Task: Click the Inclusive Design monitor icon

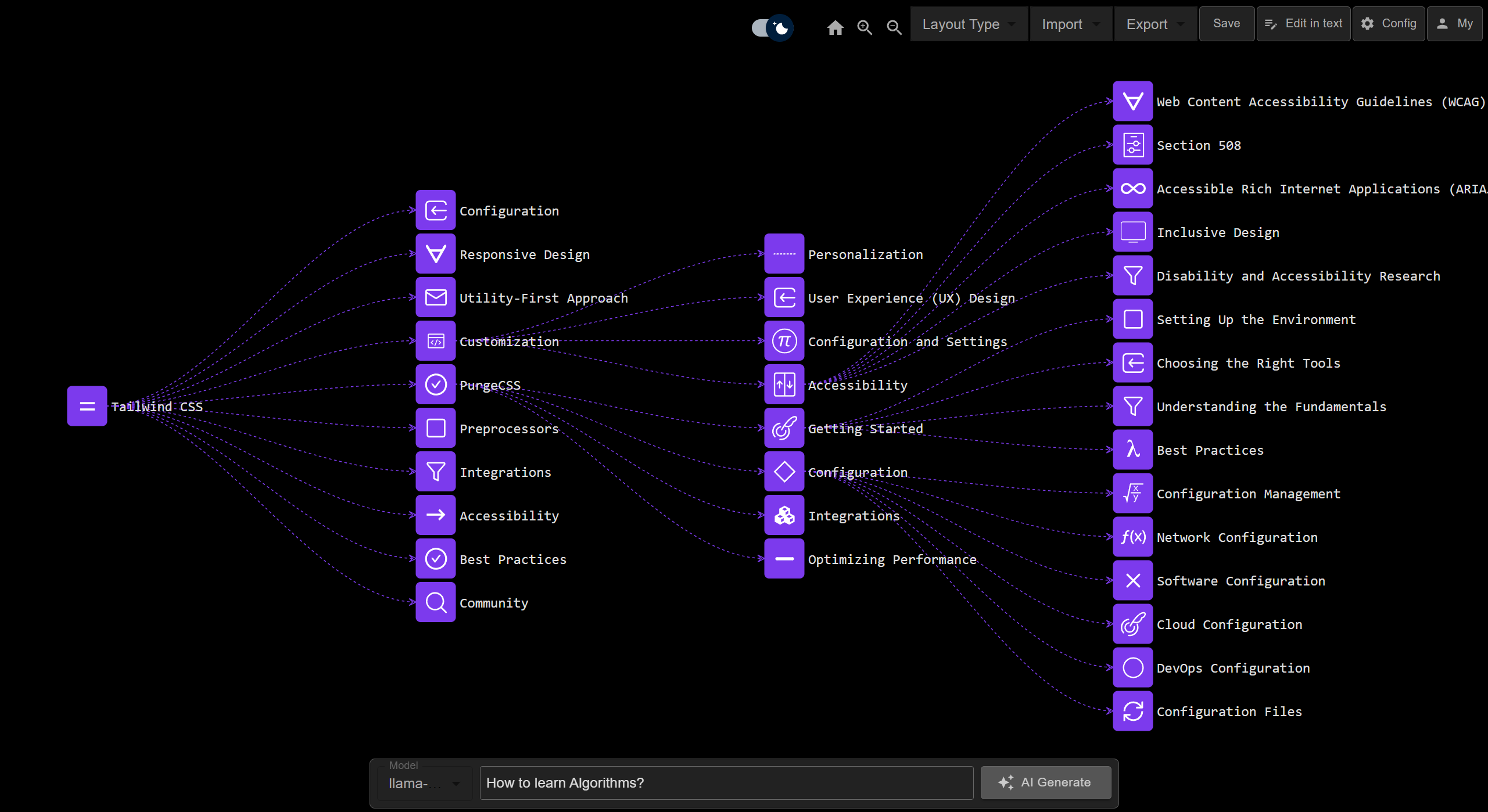Action: 1133,232
